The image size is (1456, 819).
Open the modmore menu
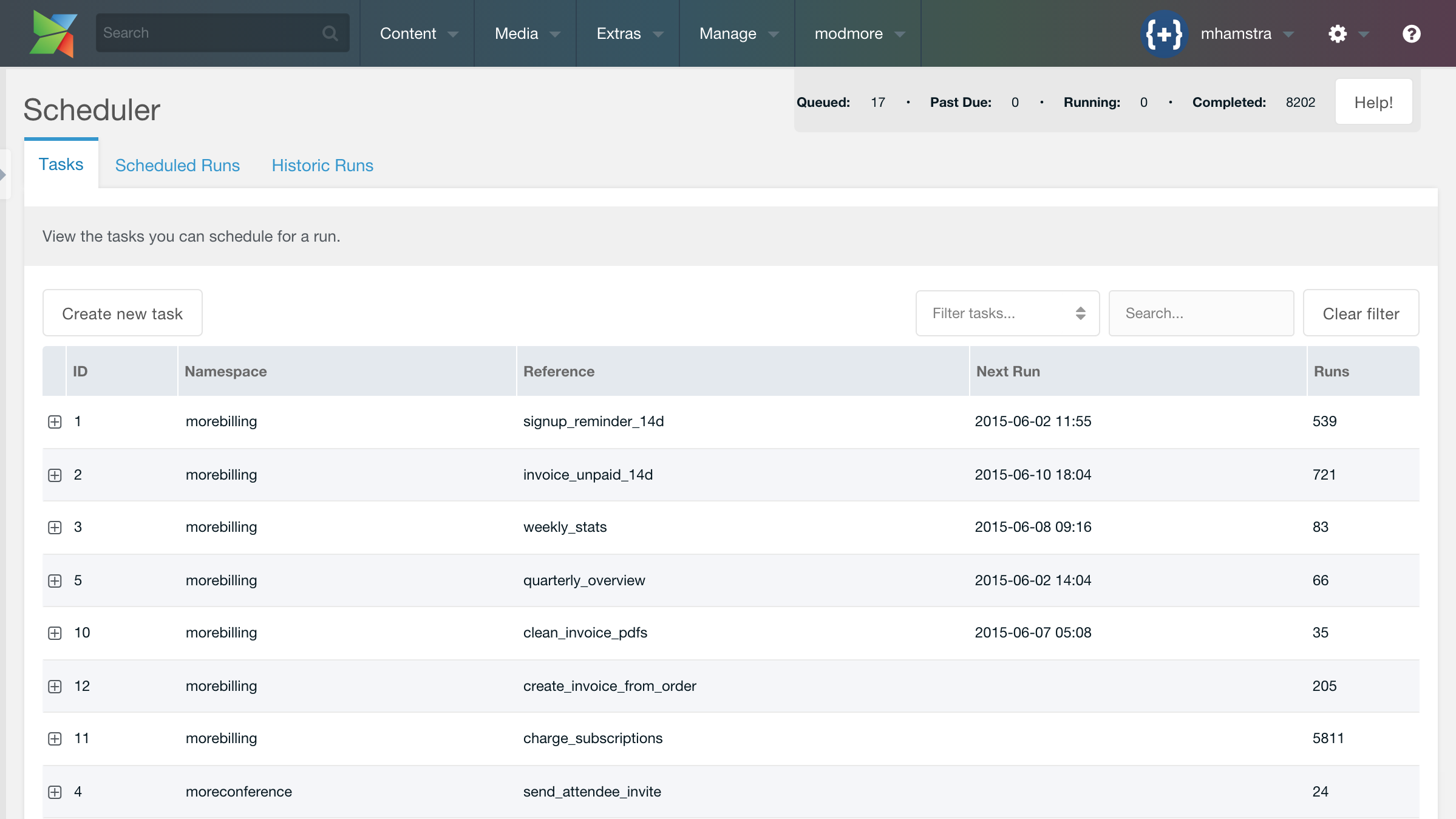click(x=859, y=33)
